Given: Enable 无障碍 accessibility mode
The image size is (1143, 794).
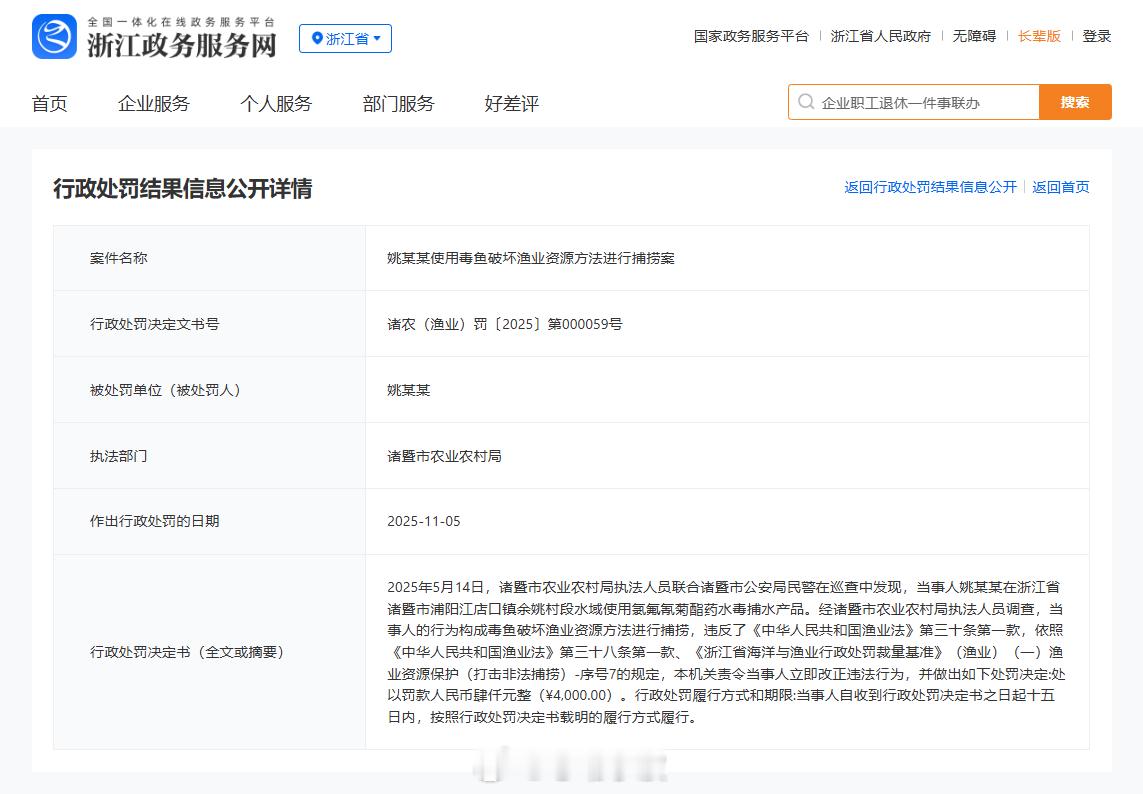Looking at the screenshot, I should coord(974,35).
